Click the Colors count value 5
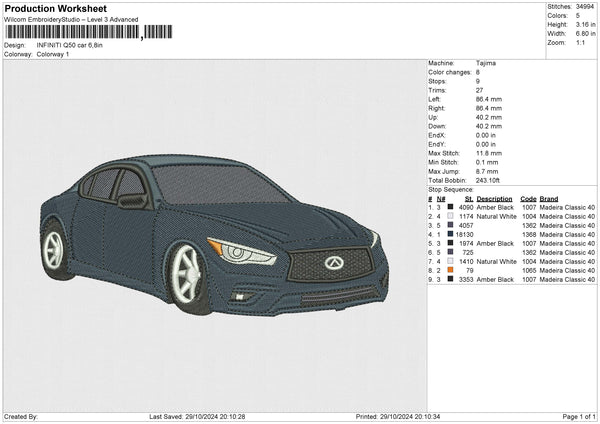600x424 pixels. (578, 16)
